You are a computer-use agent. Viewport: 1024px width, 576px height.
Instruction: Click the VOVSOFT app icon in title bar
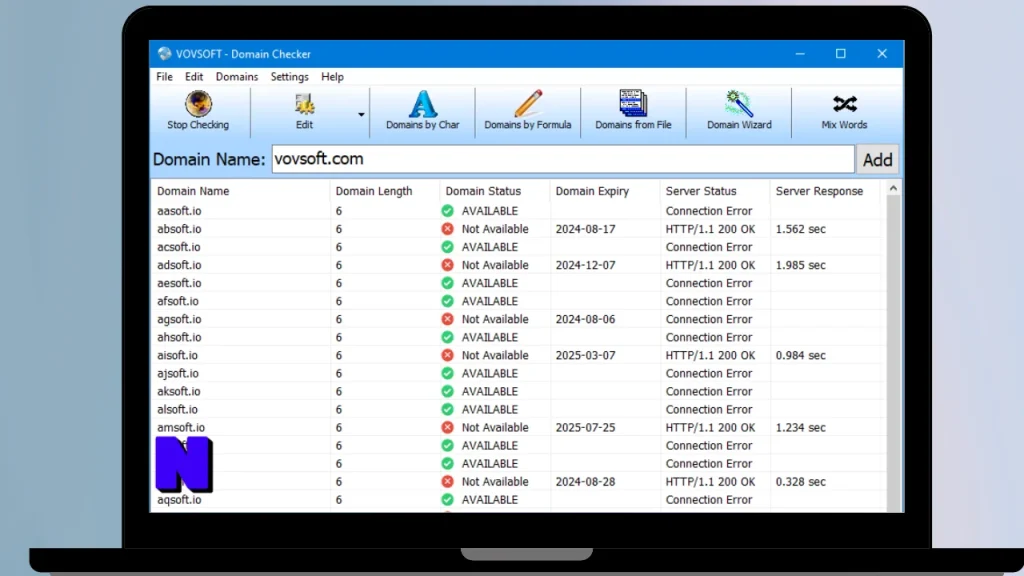[164, 54]
